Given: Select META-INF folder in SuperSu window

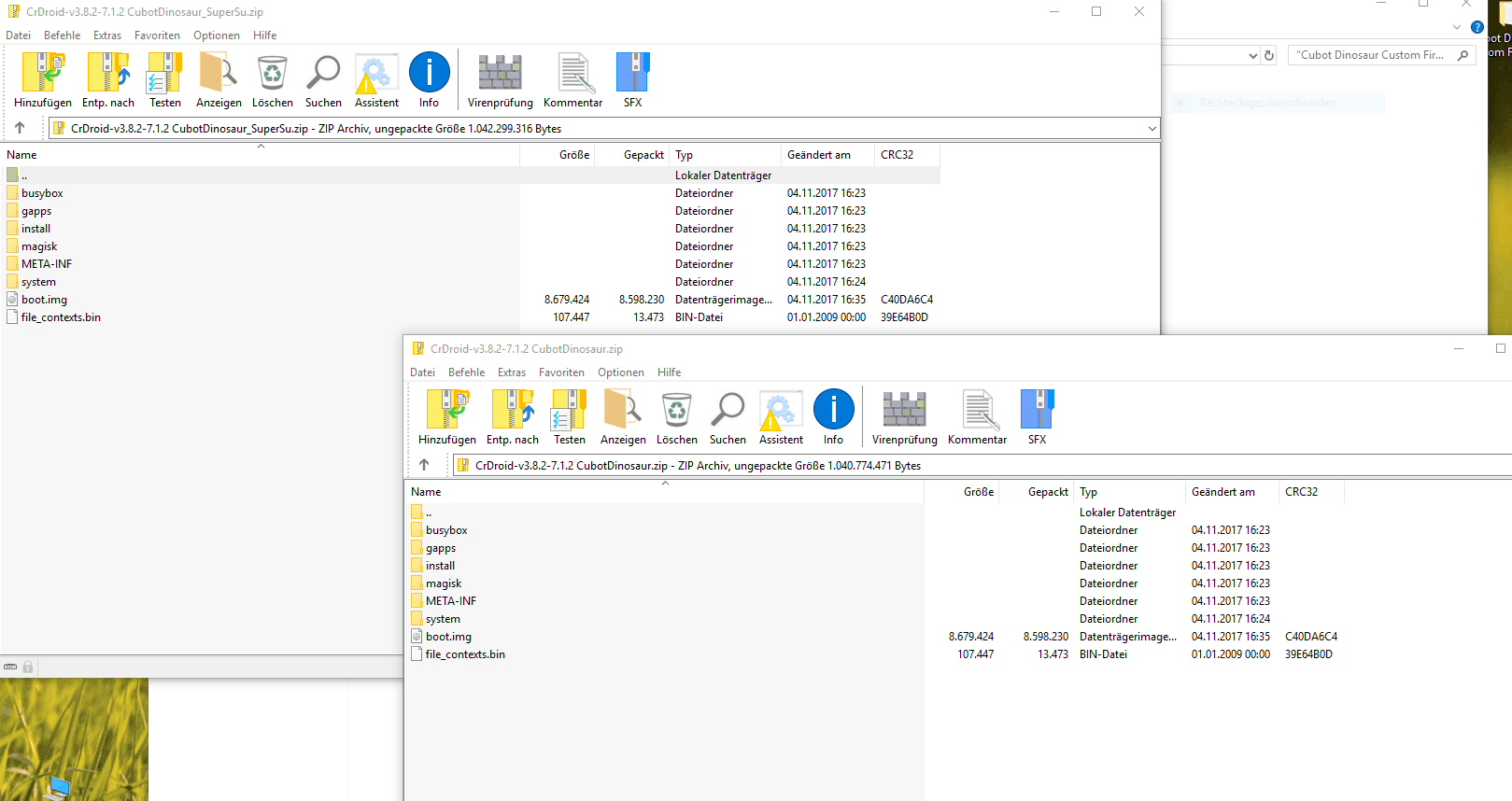Looking at the screenshot, I should [47, 264].
